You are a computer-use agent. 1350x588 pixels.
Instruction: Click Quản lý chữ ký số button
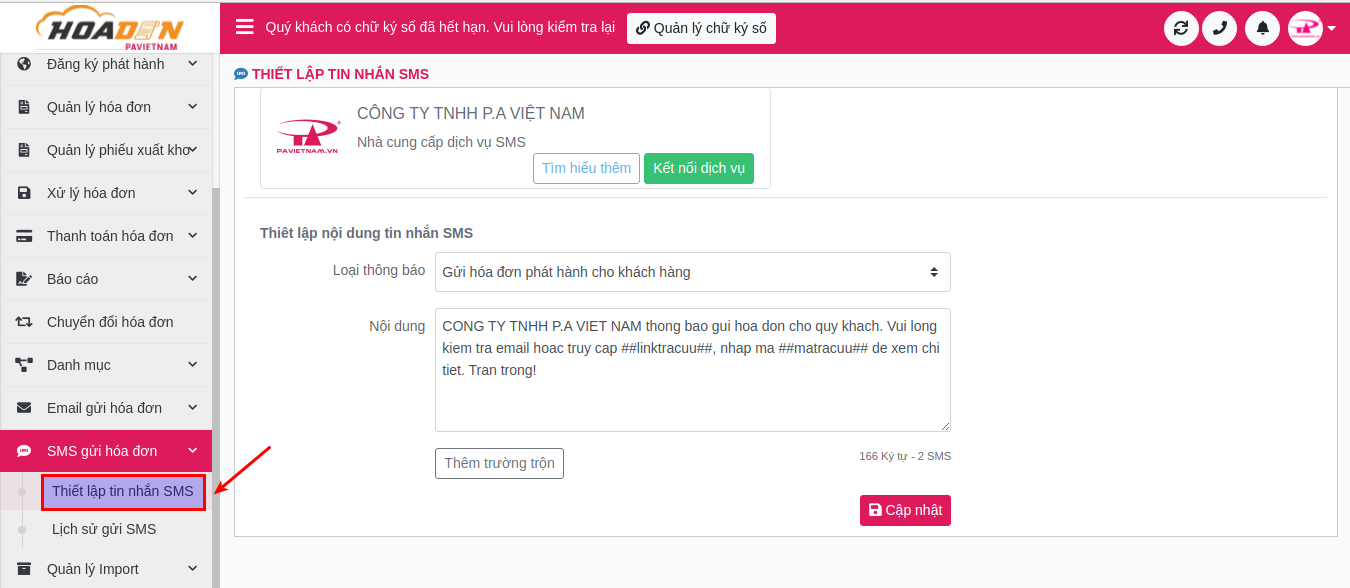coord(701,28)
